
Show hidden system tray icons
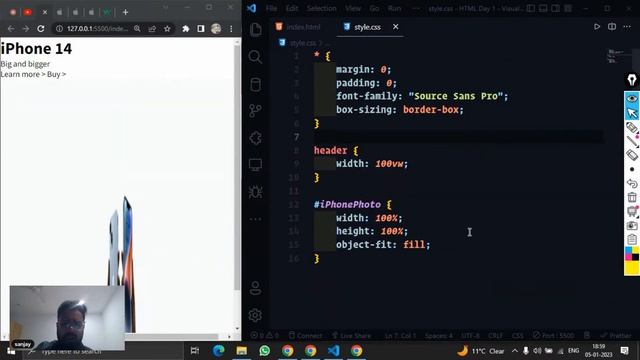[x=515, y=351]
